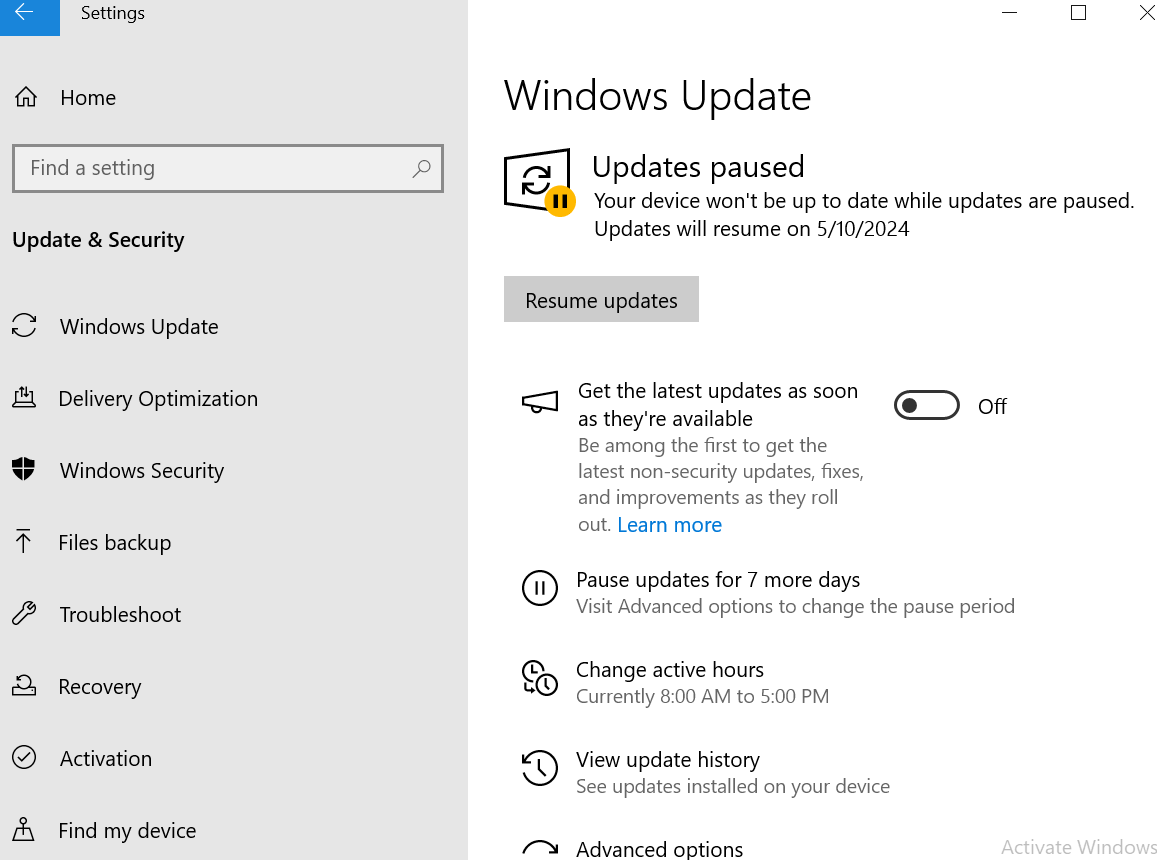The image size is (1157, 860).
Task: Open the Files backup section
Action: point(114,543)
